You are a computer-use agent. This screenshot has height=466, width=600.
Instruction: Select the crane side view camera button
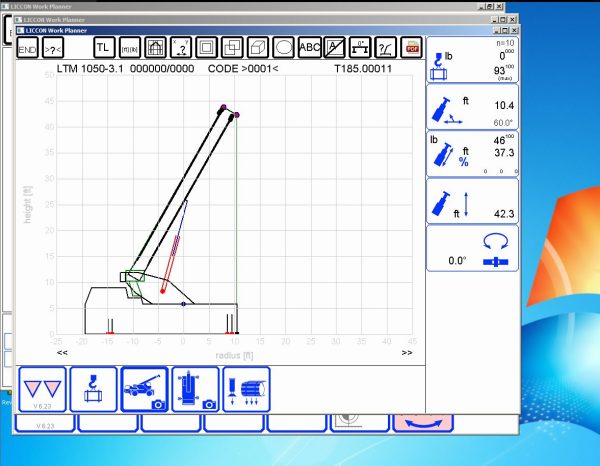pyautogui.click(x=144, y=389)
